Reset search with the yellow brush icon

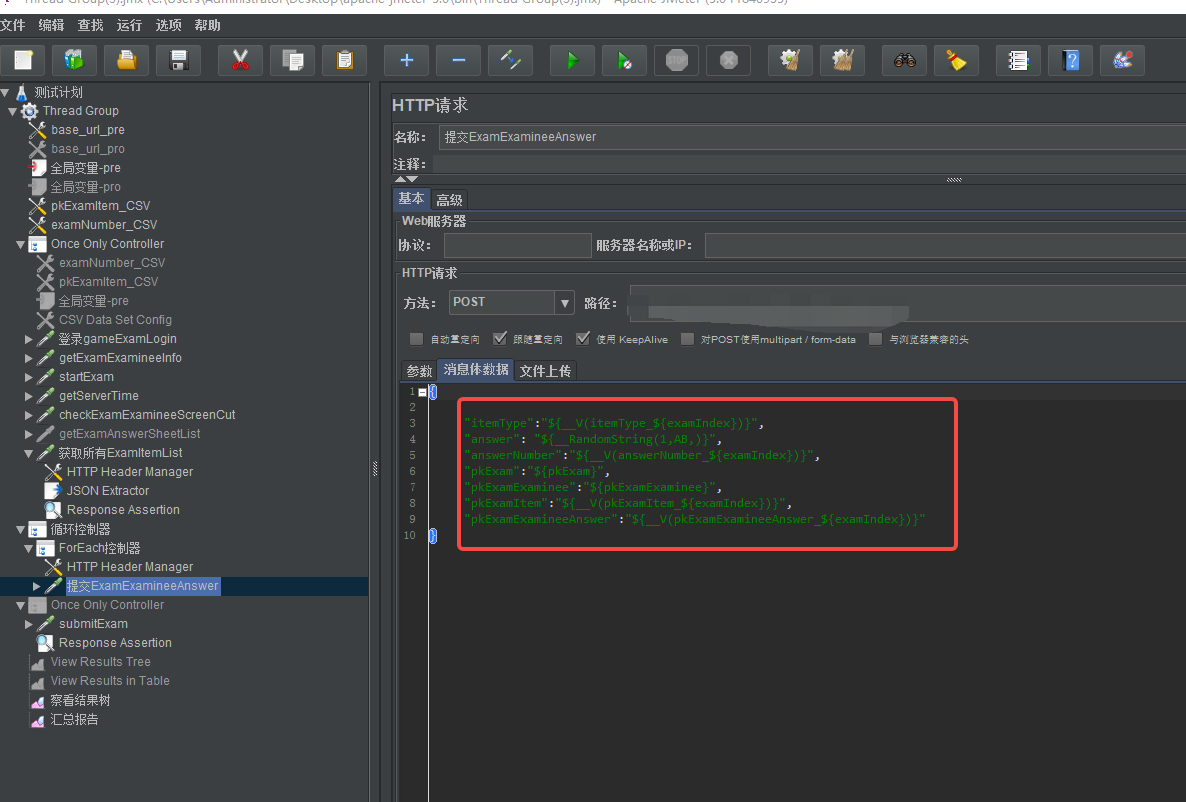[957, 61]
